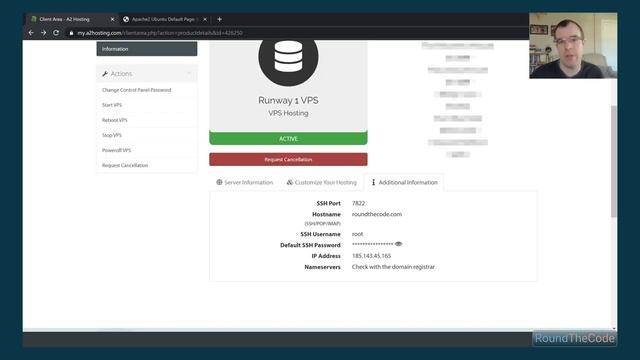This screenshot has height=360, width=640.
Task: Open a new browser tab with plus icon
Action: 220,19
